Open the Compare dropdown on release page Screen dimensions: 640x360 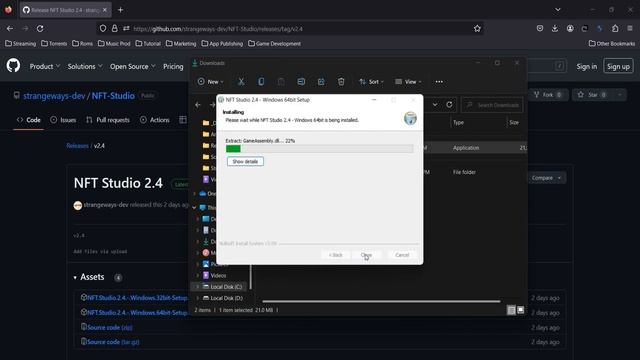click(x=547, y=178)
